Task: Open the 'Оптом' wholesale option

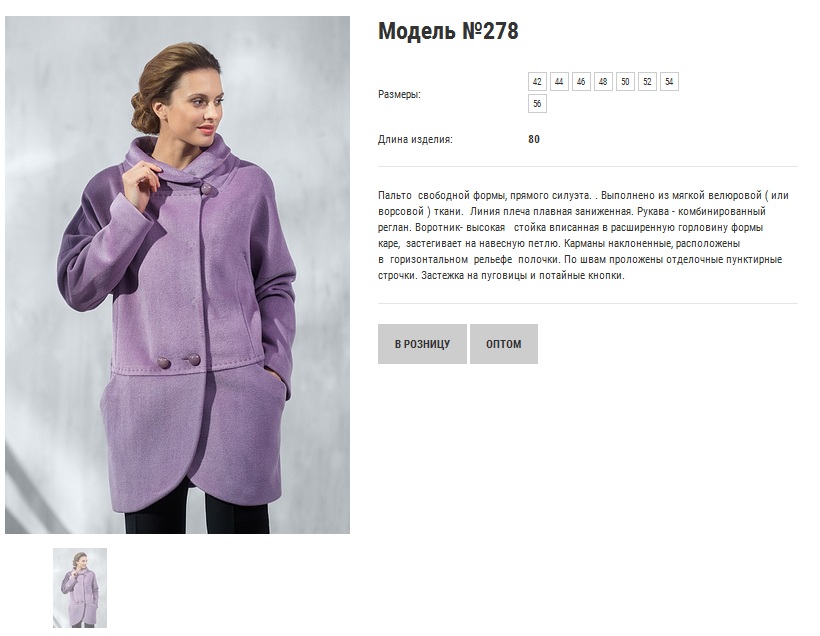Action: click(504, 344)
